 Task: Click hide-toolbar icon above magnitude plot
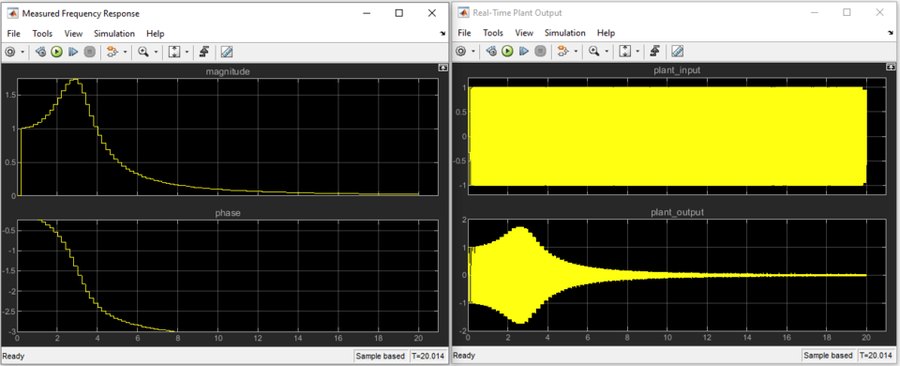pos(442,67)
